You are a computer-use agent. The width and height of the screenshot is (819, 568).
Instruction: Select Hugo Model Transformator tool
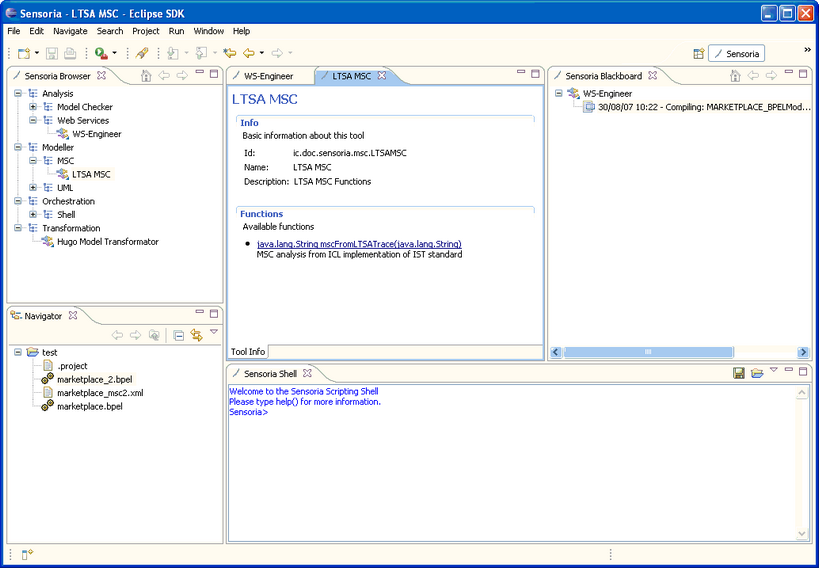point(108,242)
